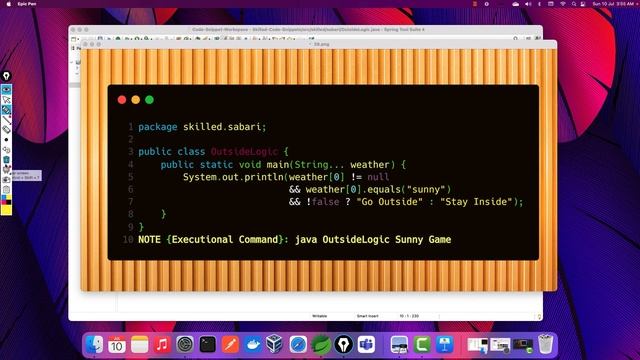640x360 pixels.
Task: Launch Safari from the Dock
Action: 298,345
